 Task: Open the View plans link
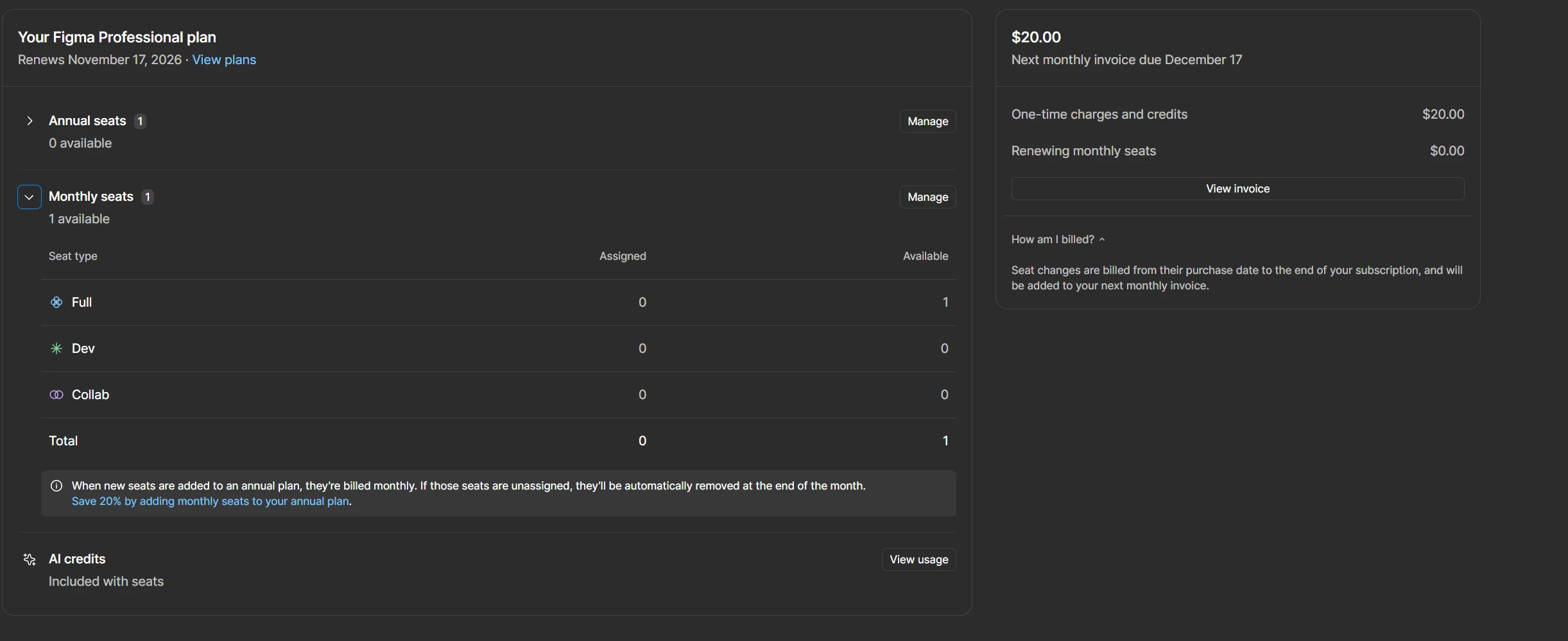(x=224, y=60)
